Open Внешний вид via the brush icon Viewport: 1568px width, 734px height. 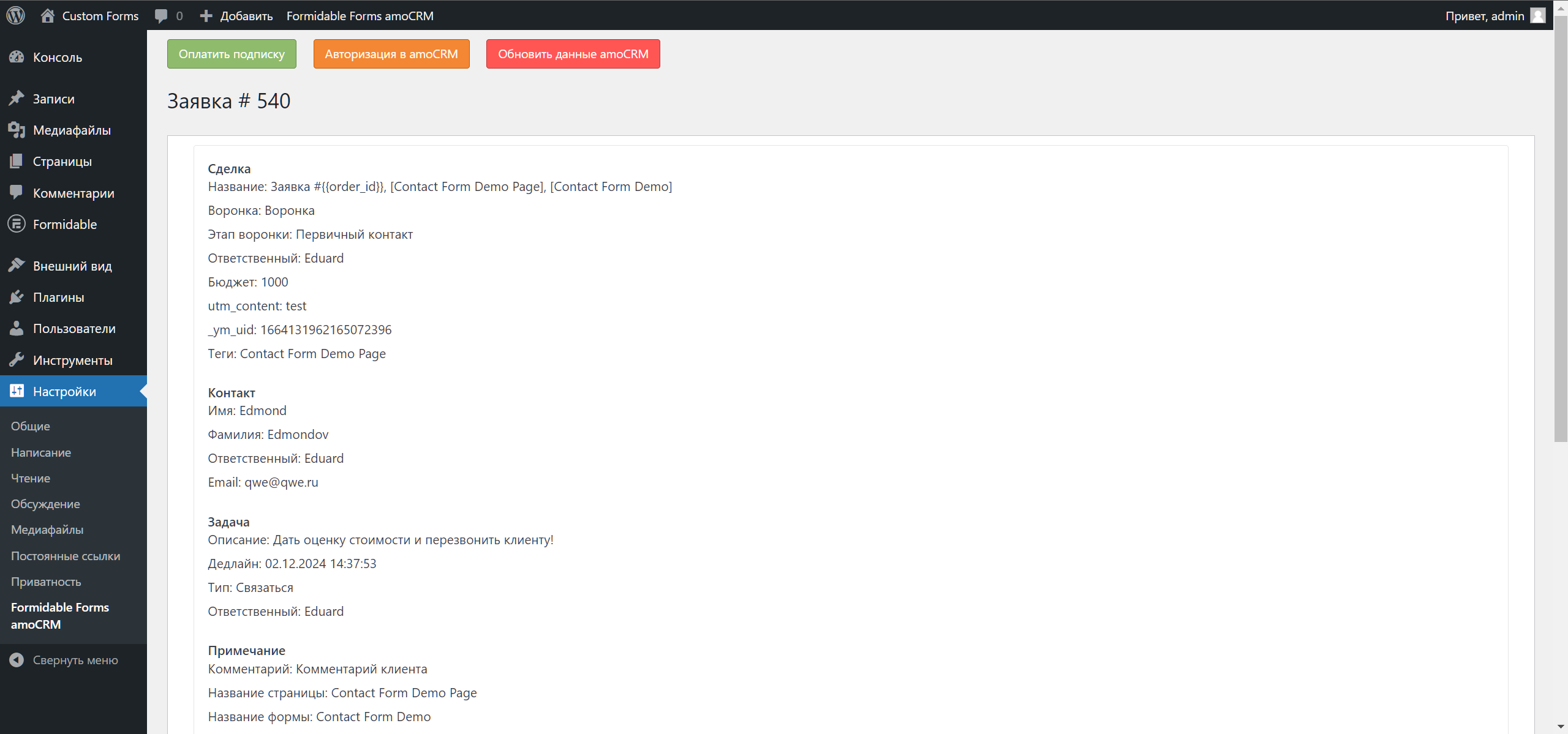pyautogui.click(x=17, y=265)
